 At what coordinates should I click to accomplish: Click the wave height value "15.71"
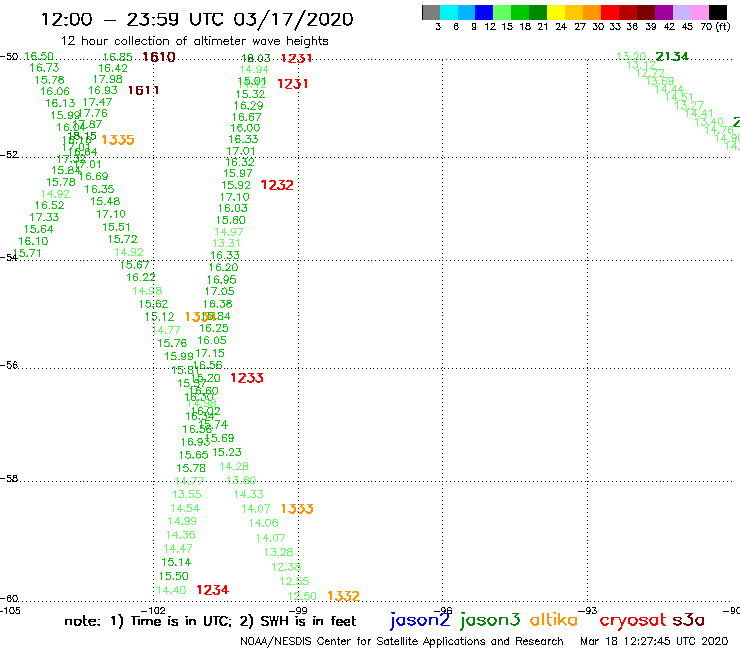click(28, 253)
